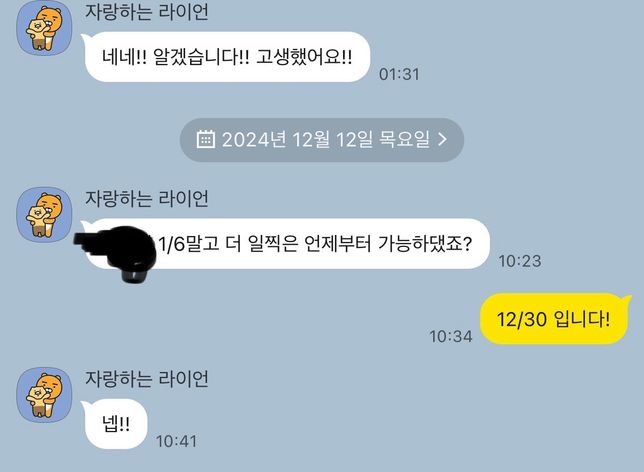Click the 01:31 timestamp
Image resolution: width=644 pixels, height=472 pixels.
pyautogui.click(x=399, y=74)
